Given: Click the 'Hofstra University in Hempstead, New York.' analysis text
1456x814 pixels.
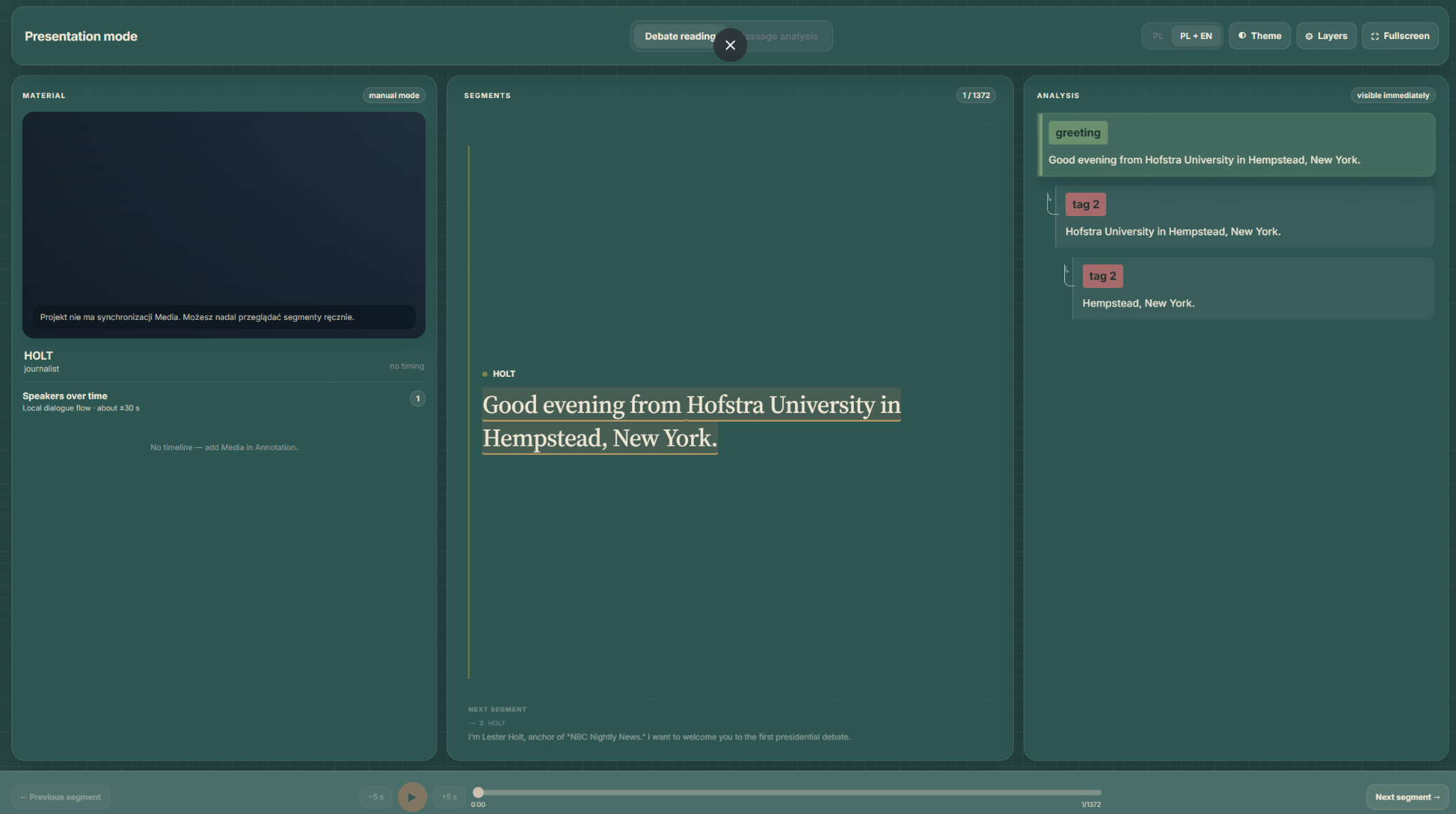Looking at the screenshot, I should tap(1173, 232).
